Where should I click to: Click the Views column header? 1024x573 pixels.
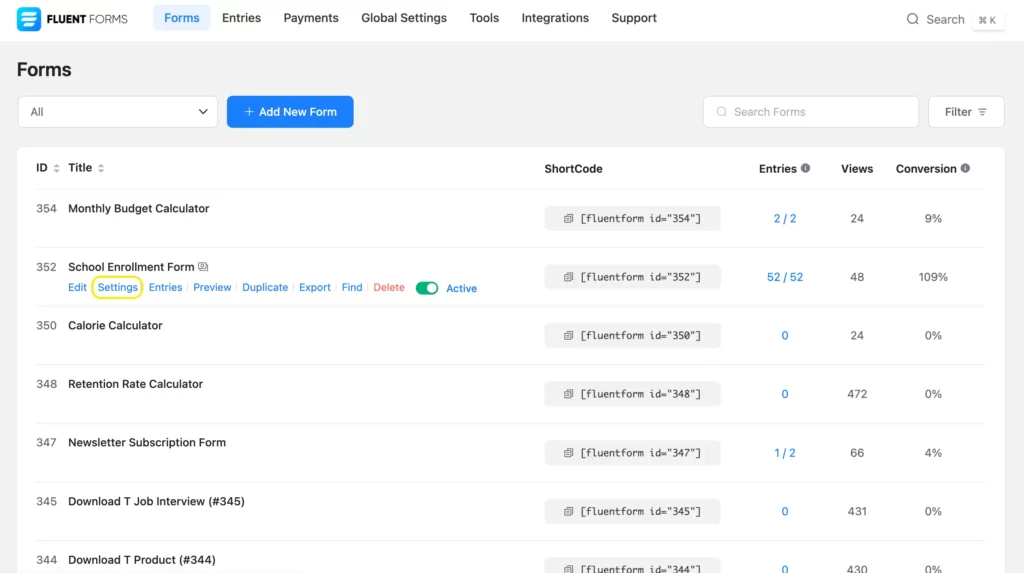coord(857,169)
